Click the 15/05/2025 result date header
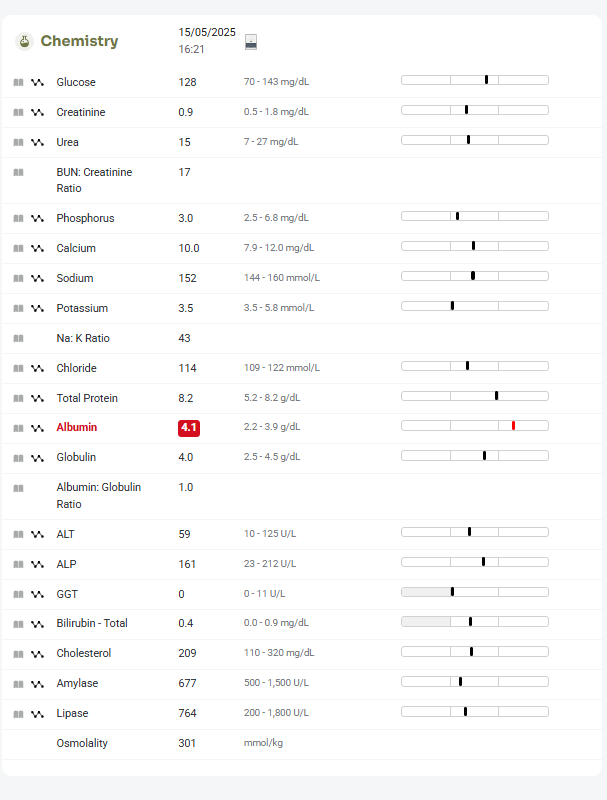This screenshot has height=800, width=607. click(x=207, y=32)
